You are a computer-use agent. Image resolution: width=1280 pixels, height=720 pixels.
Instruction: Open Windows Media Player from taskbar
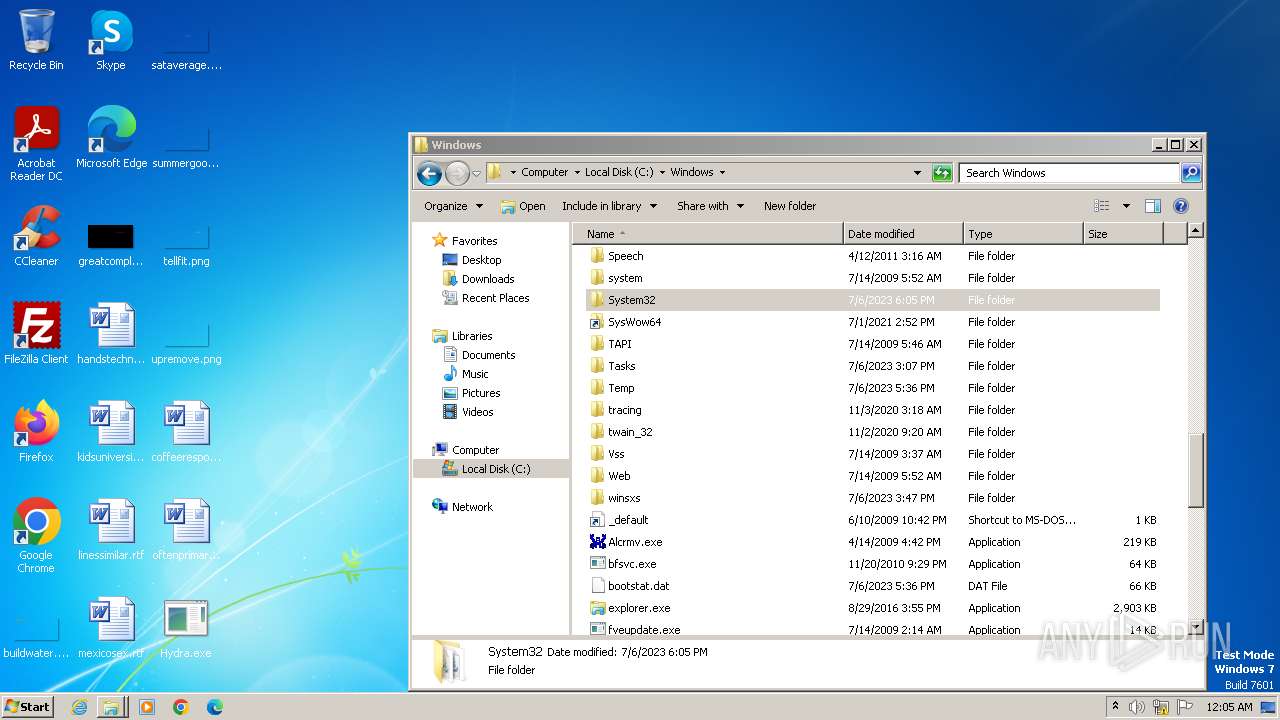[147, 707]
